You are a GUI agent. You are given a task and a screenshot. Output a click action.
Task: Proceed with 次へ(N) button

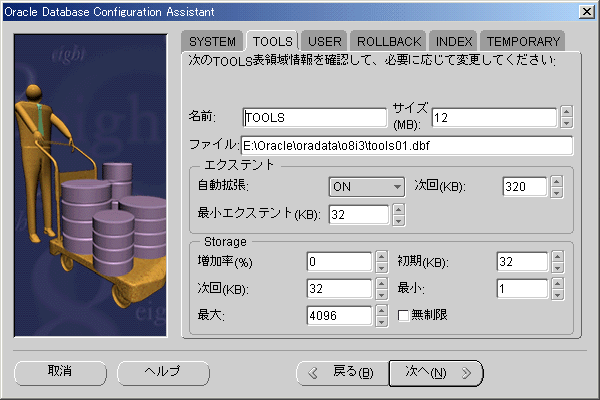point(436,373)
